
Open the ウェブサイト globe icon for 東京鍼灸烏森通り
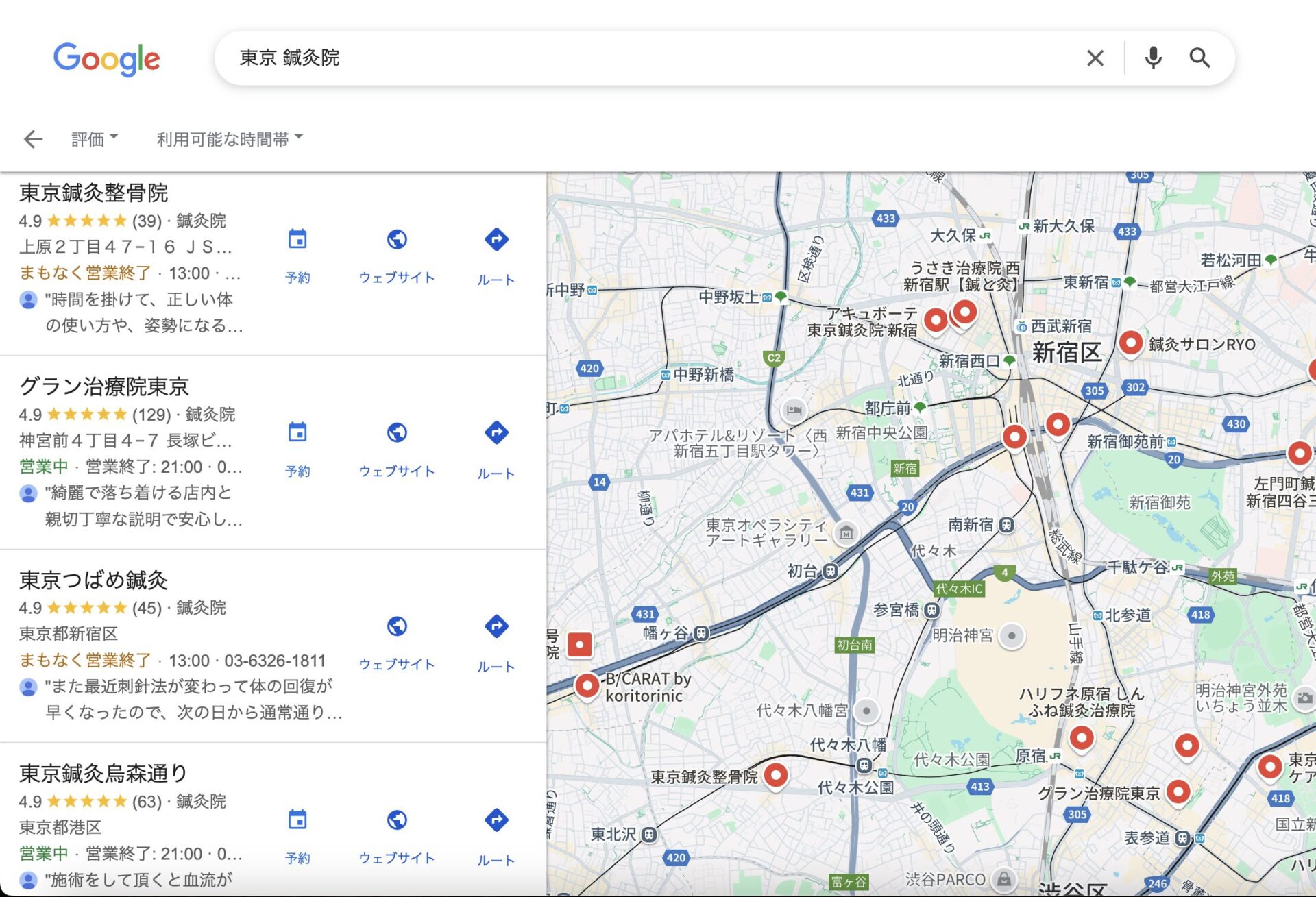[x=397, y=820]
